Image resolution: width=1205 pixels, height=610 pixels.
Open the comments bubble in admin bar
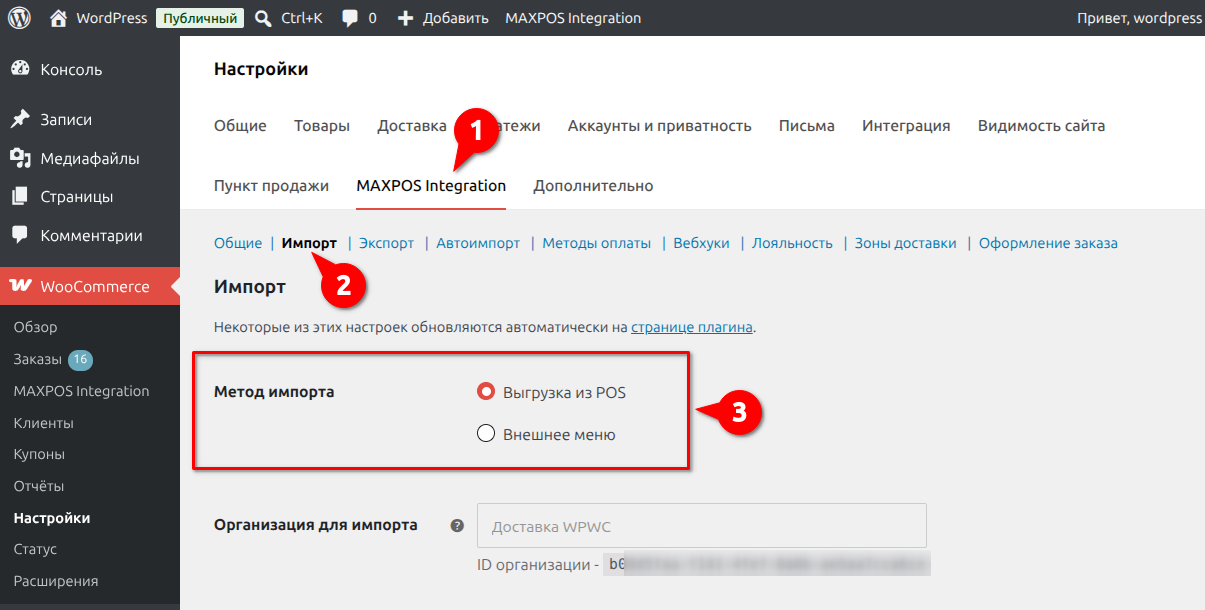tap(359, 18)
